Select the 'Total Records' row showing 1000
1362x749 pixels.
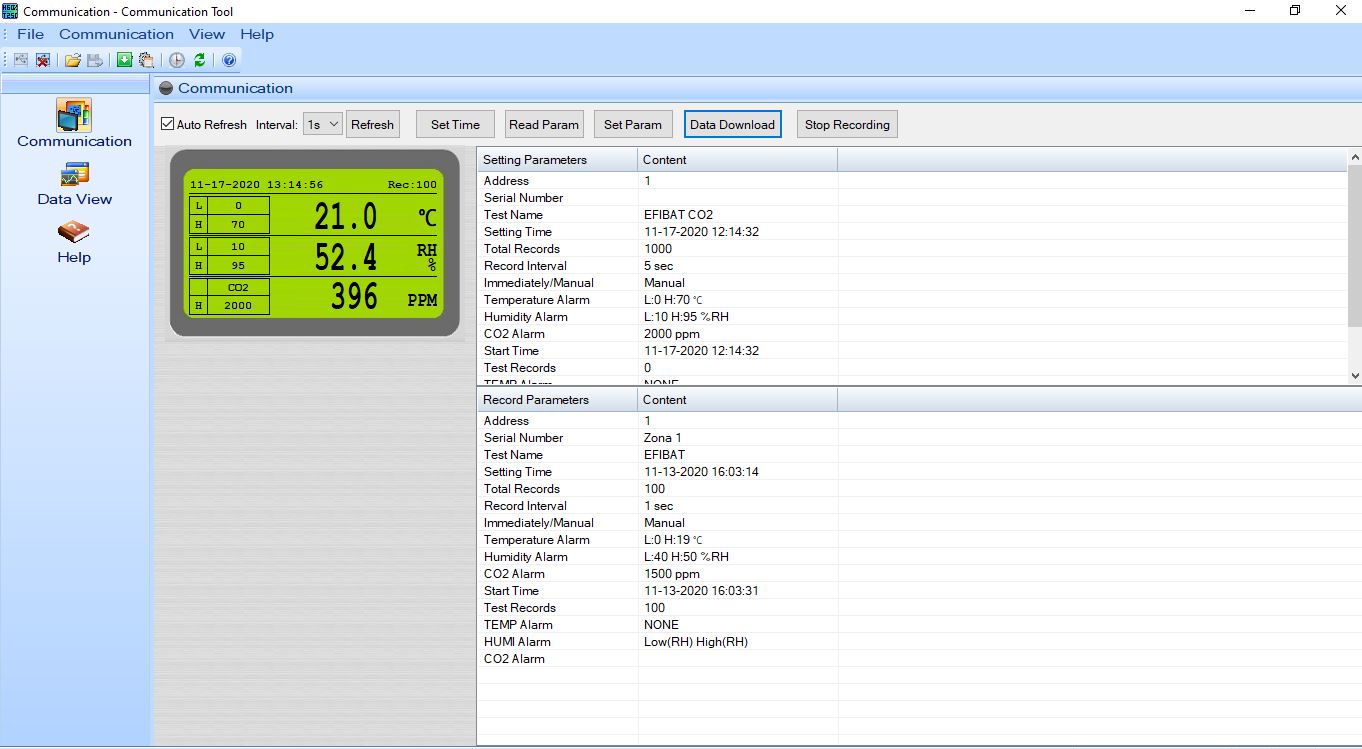[x=912, y=249]
